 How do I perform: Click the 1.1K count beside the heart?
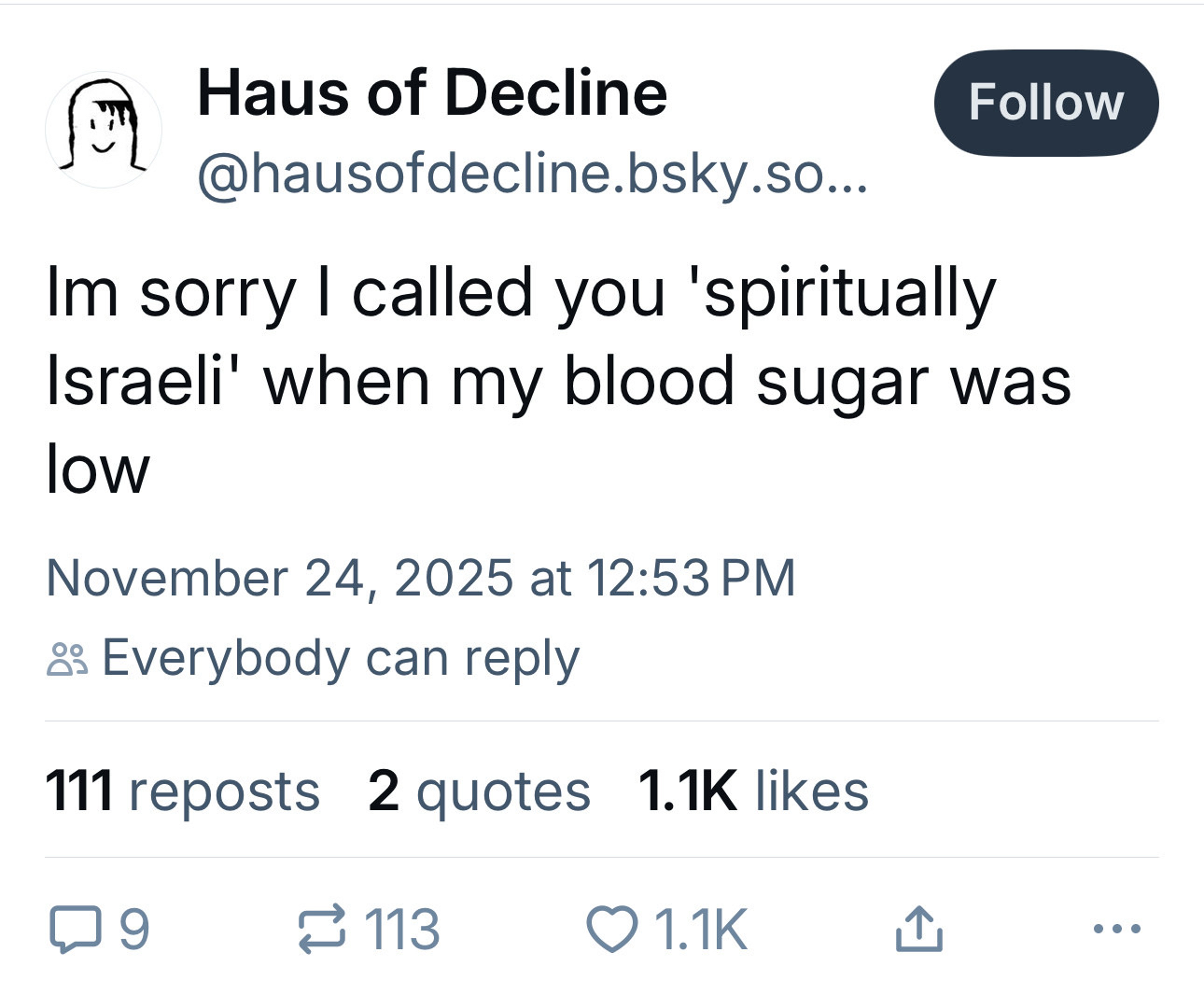[x=701, y=931]
